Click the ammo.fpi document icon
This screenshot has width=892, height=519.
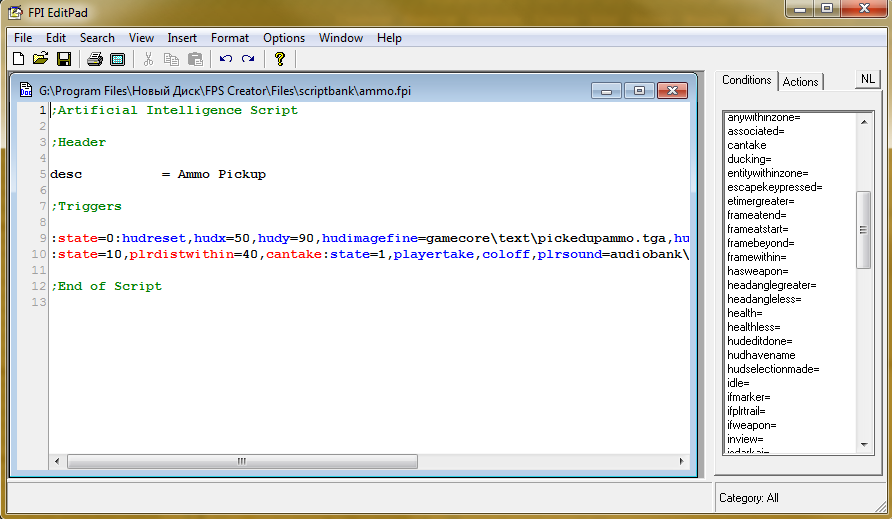[x=26, y=90]
